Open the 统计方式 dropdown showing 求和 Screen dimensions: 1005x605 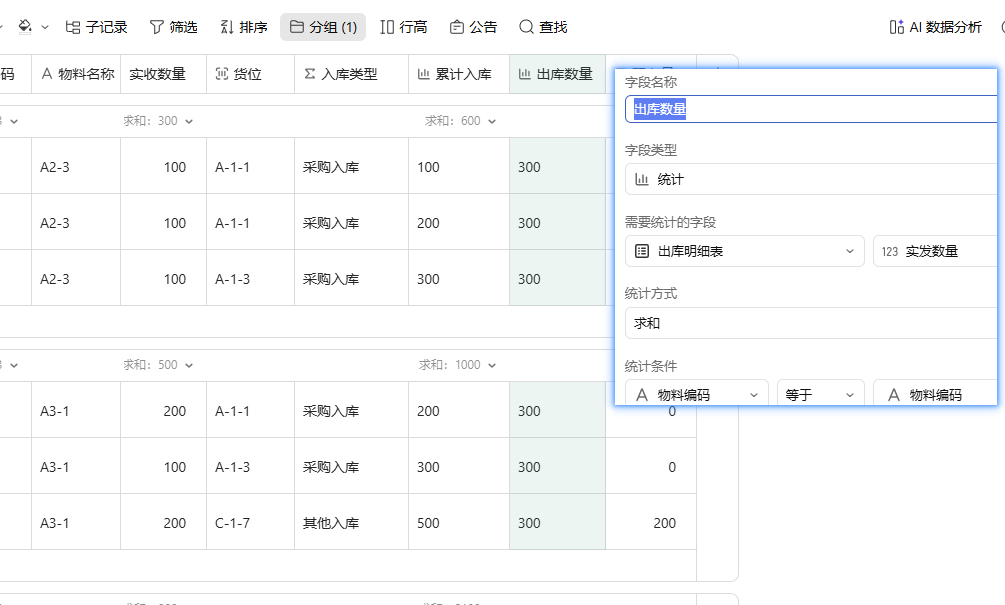click(811, 323)
